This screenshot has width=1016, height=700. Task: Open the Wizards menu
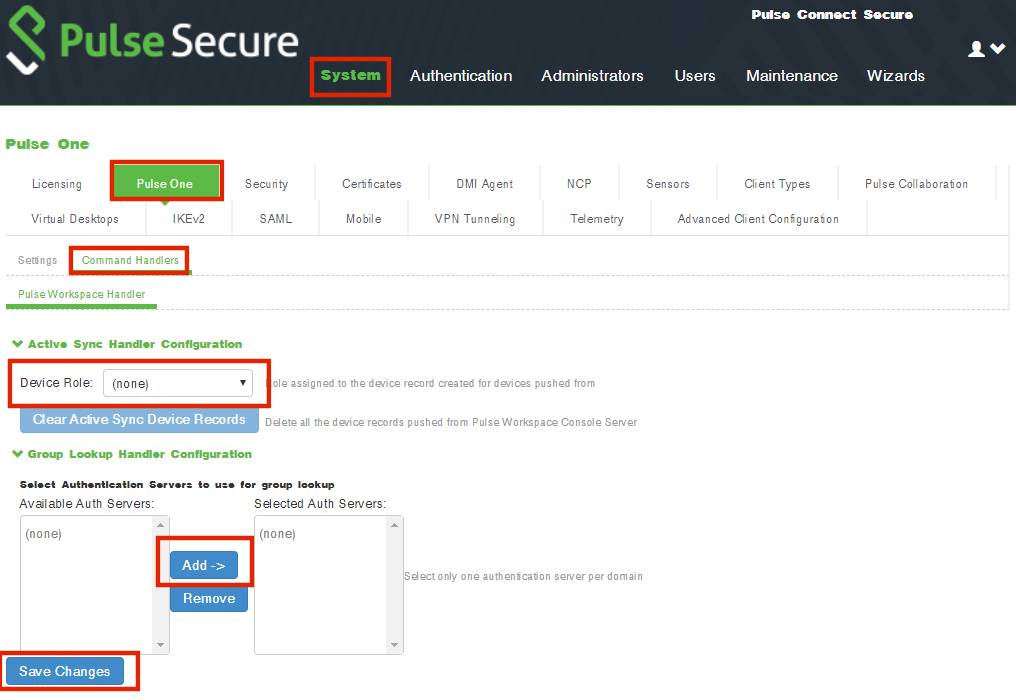(x=895, y=76)
